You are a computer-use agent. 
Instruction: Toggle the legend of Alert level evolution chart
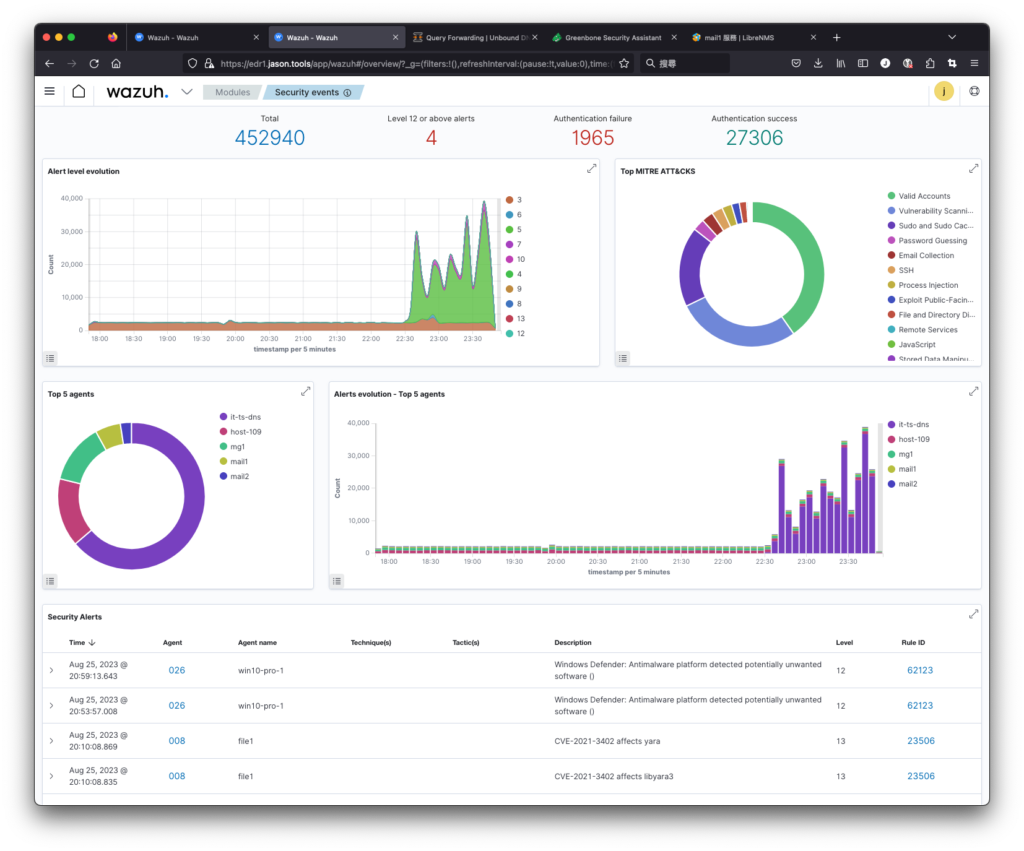click(50, 358)
